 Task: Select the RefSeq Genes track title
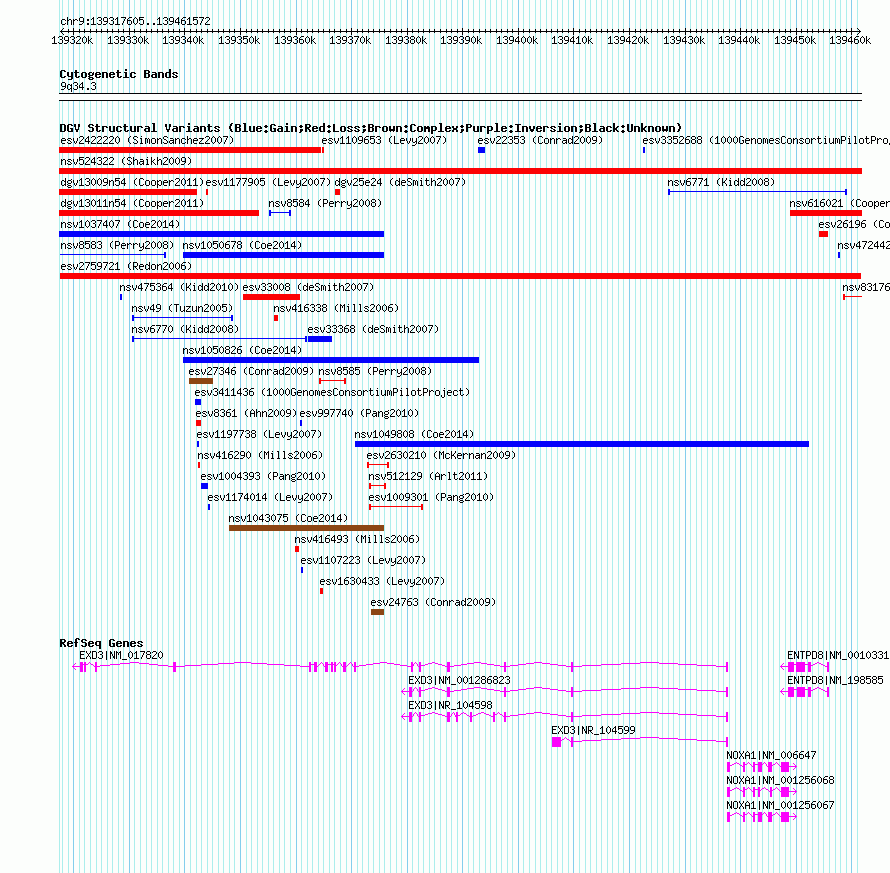pyautogui.click(x=101, y=643)
